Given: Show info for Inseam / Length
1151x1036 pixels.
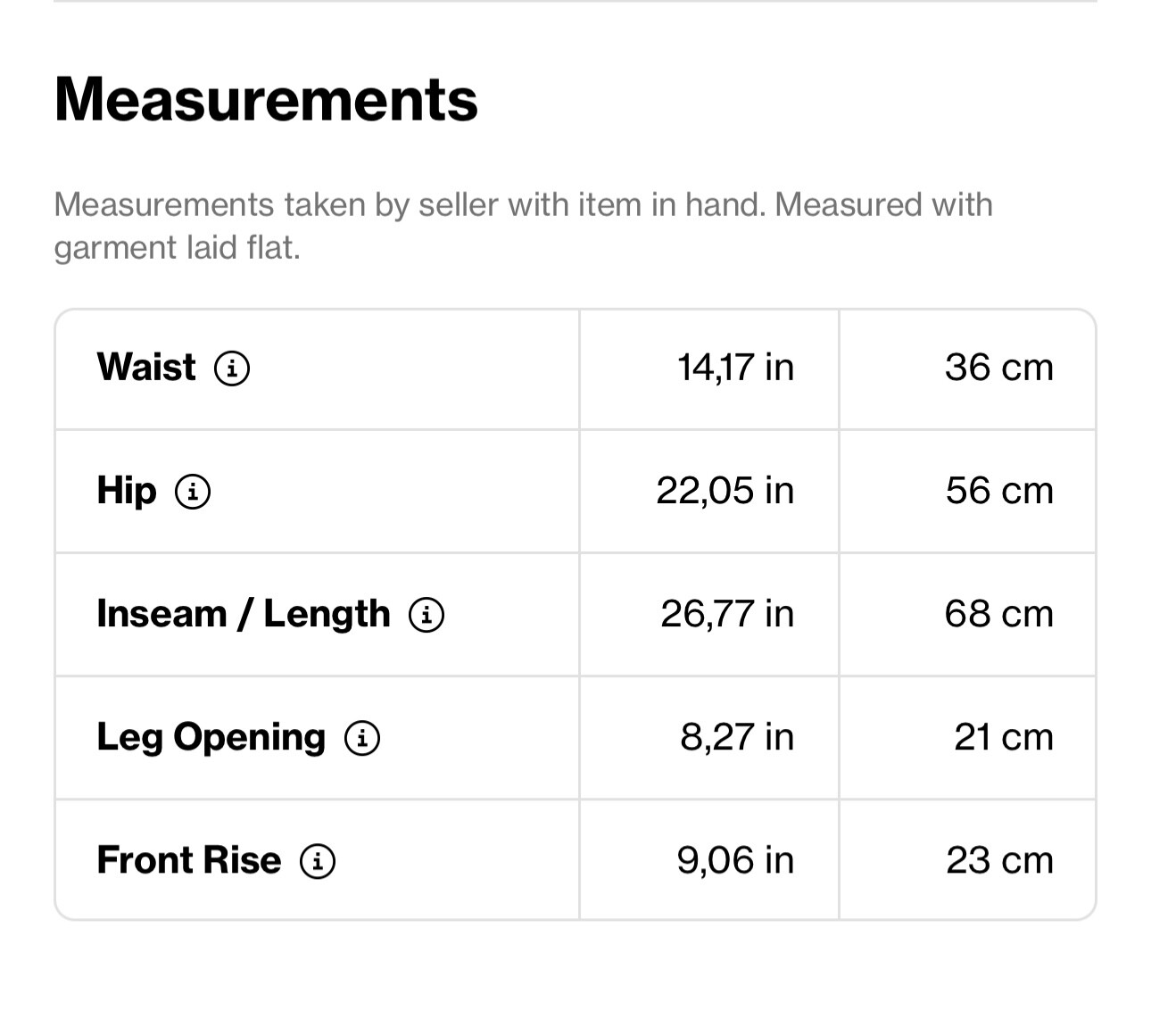Looking at the screenshot, I should click(426, 614).
